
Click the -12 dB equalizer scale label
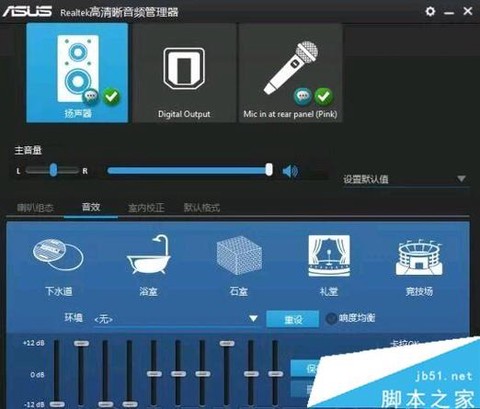coord(34,404)
